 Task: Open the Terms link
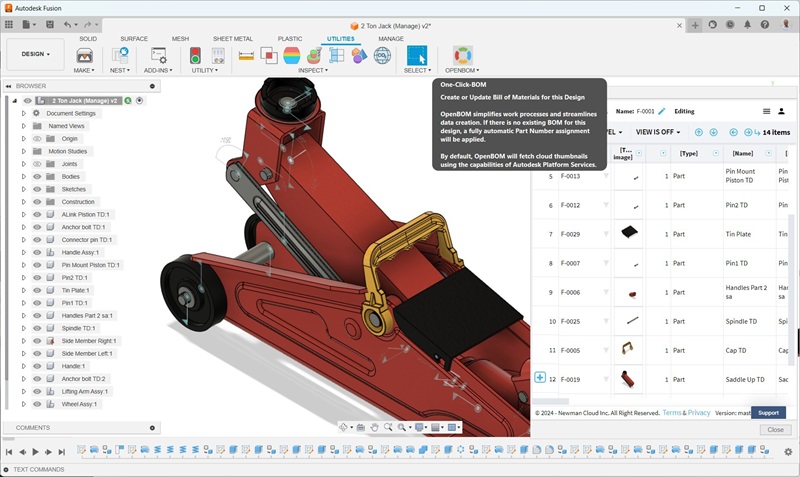(672, 413)
